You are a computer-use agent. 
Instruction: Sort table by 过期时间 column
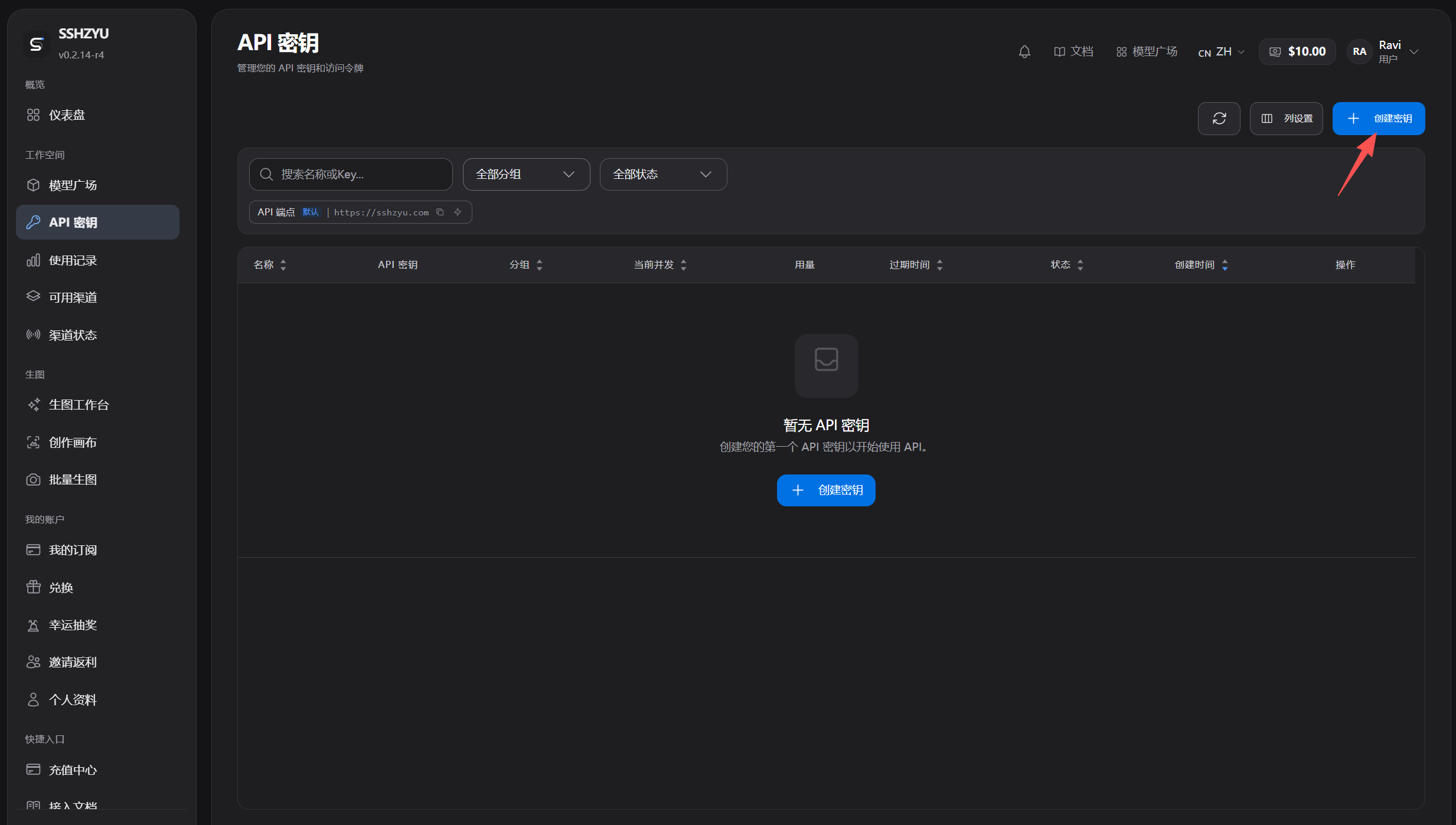point(916,265)
